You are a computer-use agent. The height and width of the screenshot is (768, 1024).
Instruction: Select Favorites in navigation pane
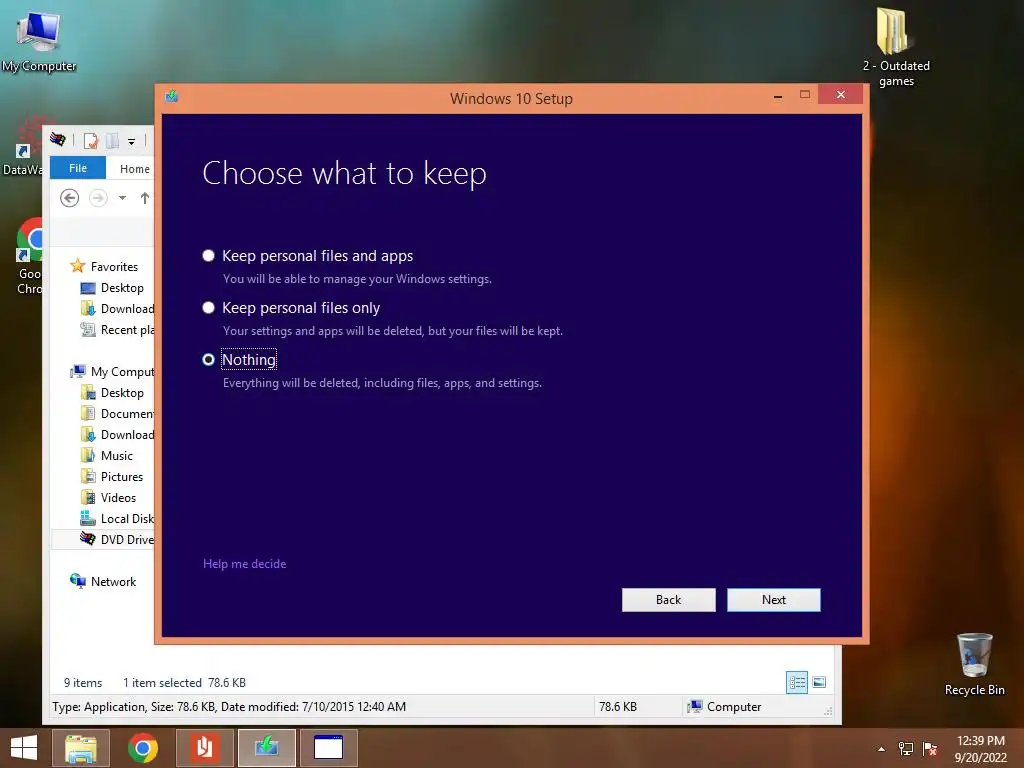coord(104,266)
